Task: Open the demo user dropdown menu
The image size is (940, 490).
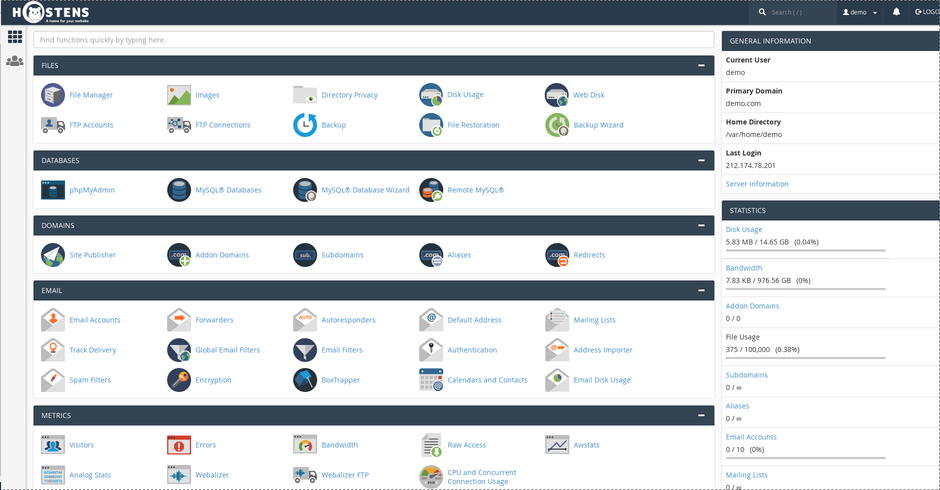Action: [x=860, y=12]
